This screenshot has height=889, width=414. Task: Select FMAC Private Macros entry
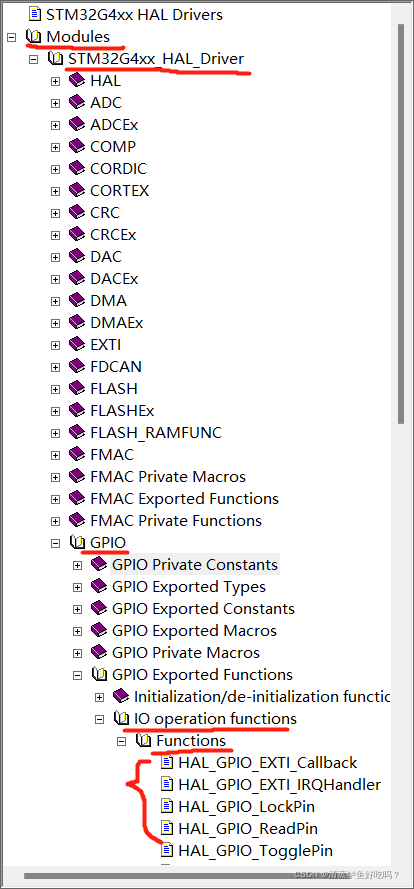click(x=168, y=477)
